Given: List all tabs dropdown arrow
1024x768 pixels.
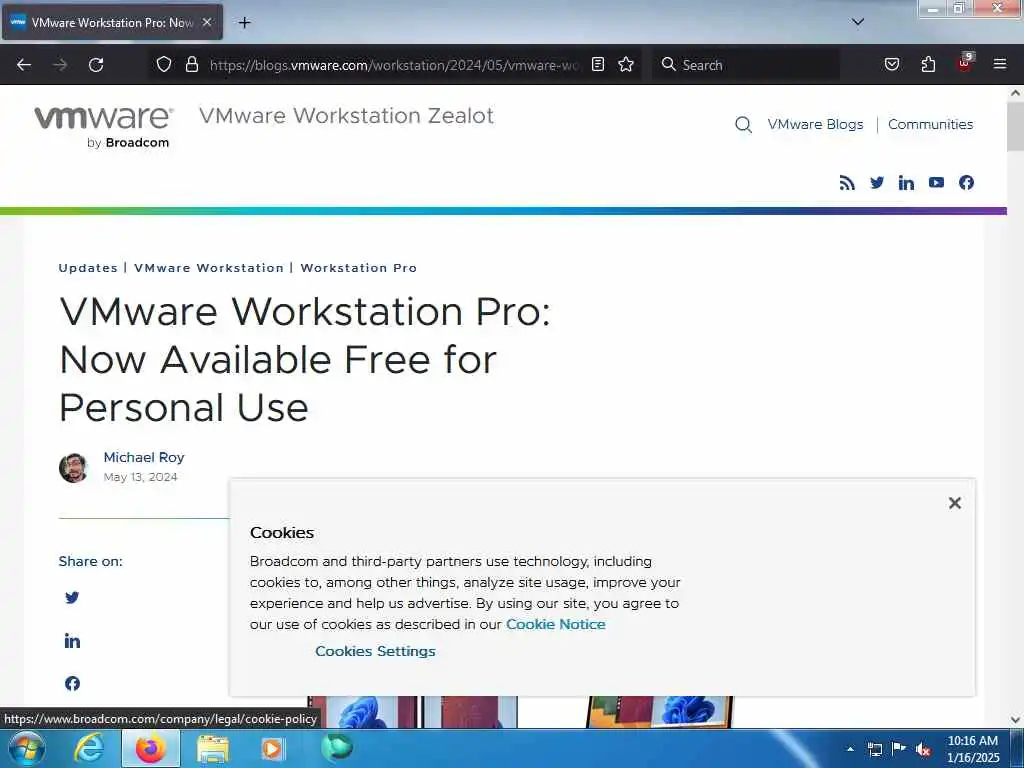Looking at the screenshot, I should pos(858,22).
